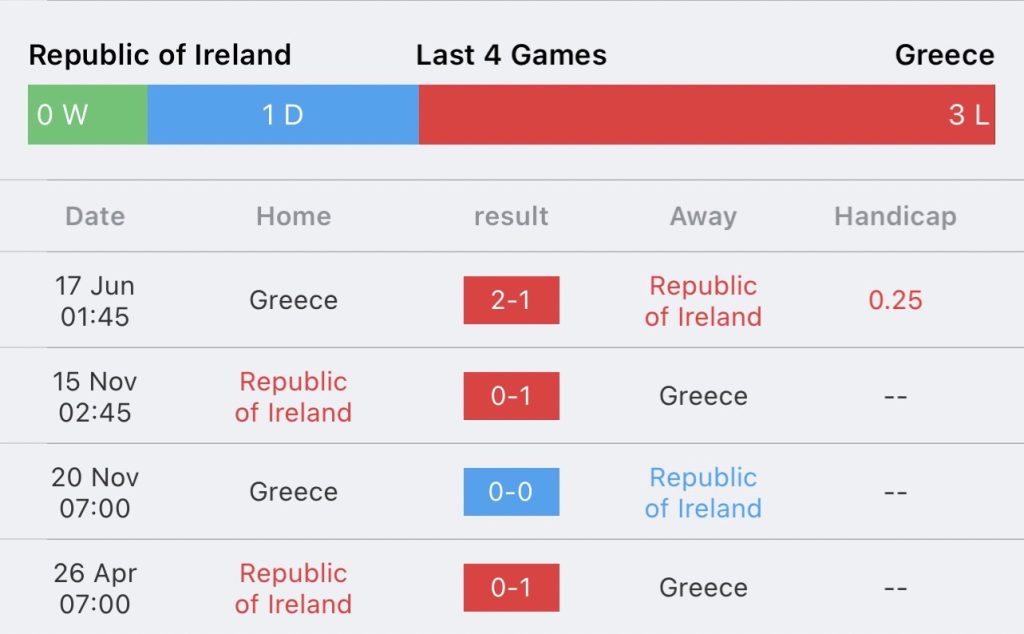
Task: Select the Home column header
Action: 293,216
